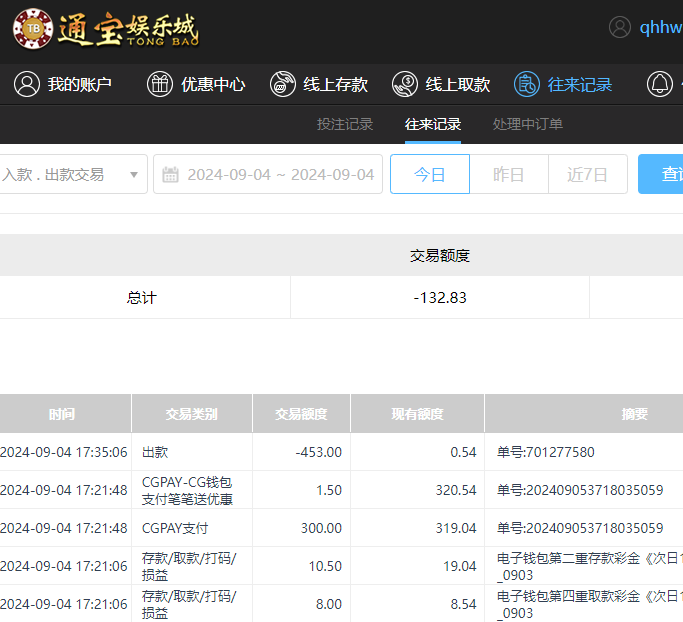Viewport: 683px width, 622px height.
Task: Open 线上存款 in the navigation bar
Action: [335, 84]
